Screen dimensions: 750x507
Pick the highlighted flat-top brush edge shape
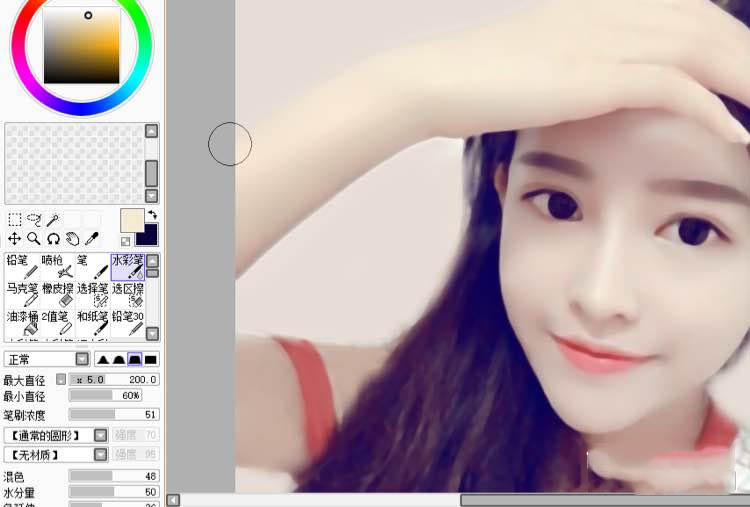click(134, 359)
